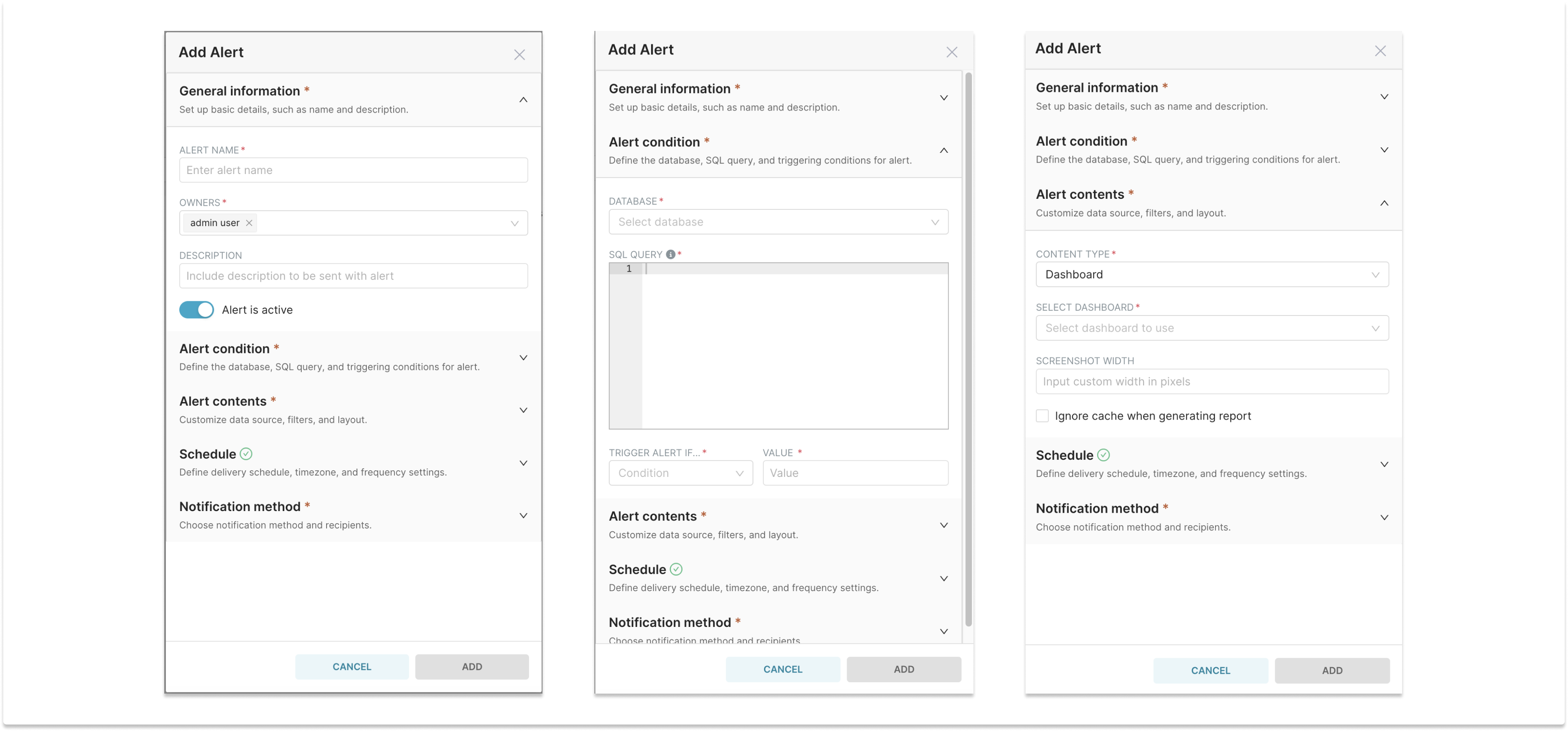The height and width of the screenshot is (731, 1568).
Task: Change Content Type from Dashboard
Action: 1211,274
